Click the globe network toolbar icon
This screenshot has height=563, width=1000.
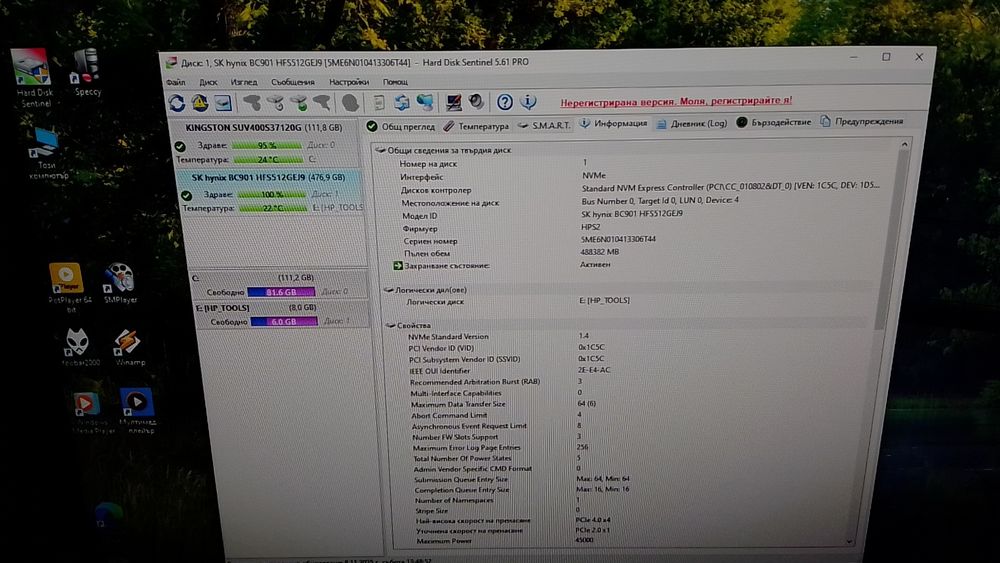425,102
